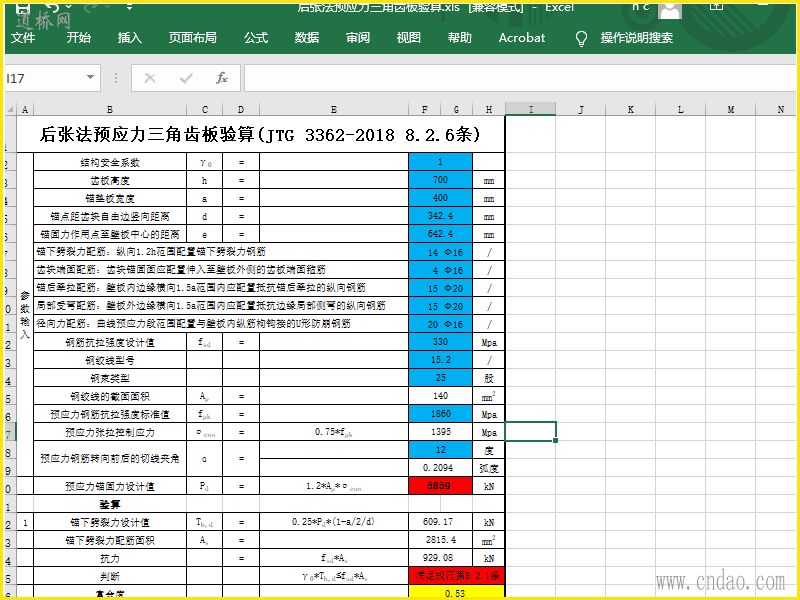
Task: Click the 抗力 label cell
Action: [x=110, y=558]
